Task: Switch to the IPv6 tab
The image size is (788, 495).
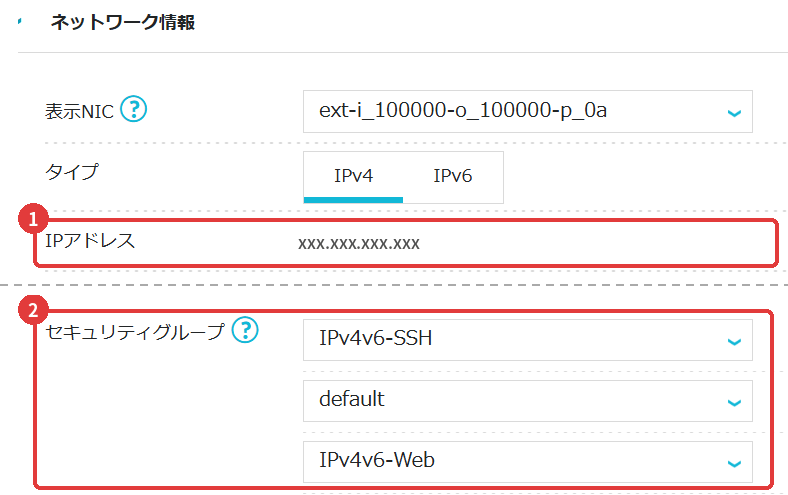Action: coord(452,176)
